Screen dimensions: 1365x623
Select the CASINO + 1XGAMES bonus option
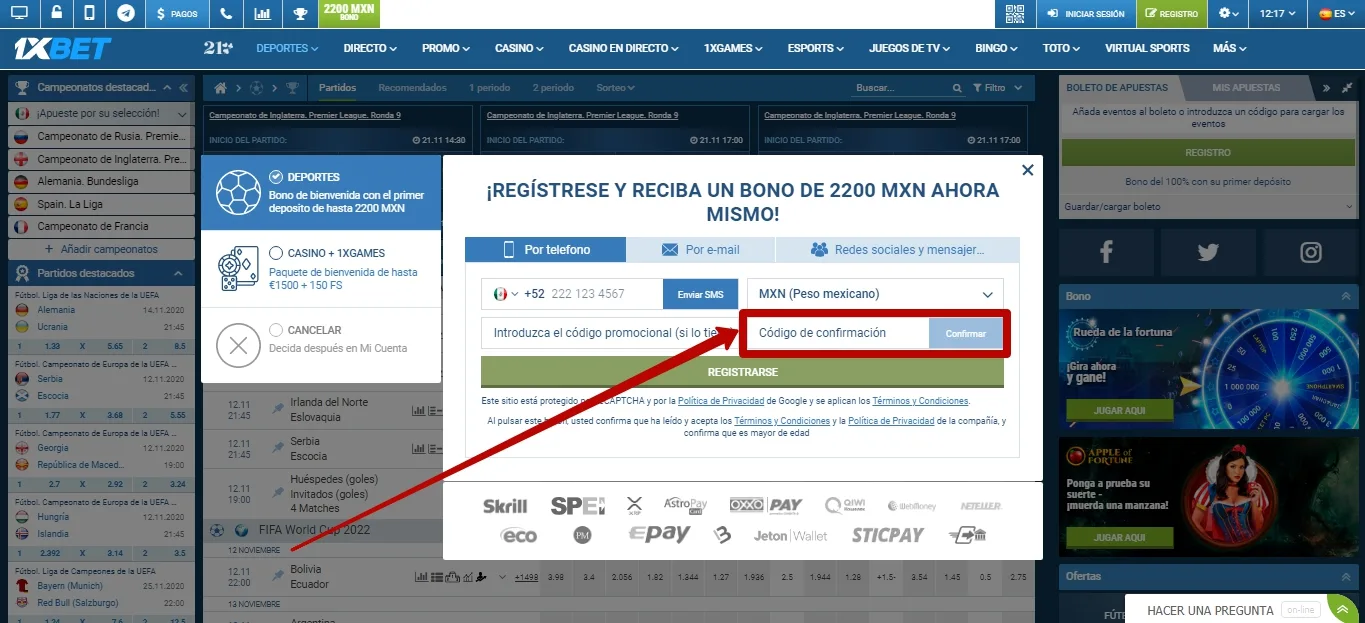321,269
